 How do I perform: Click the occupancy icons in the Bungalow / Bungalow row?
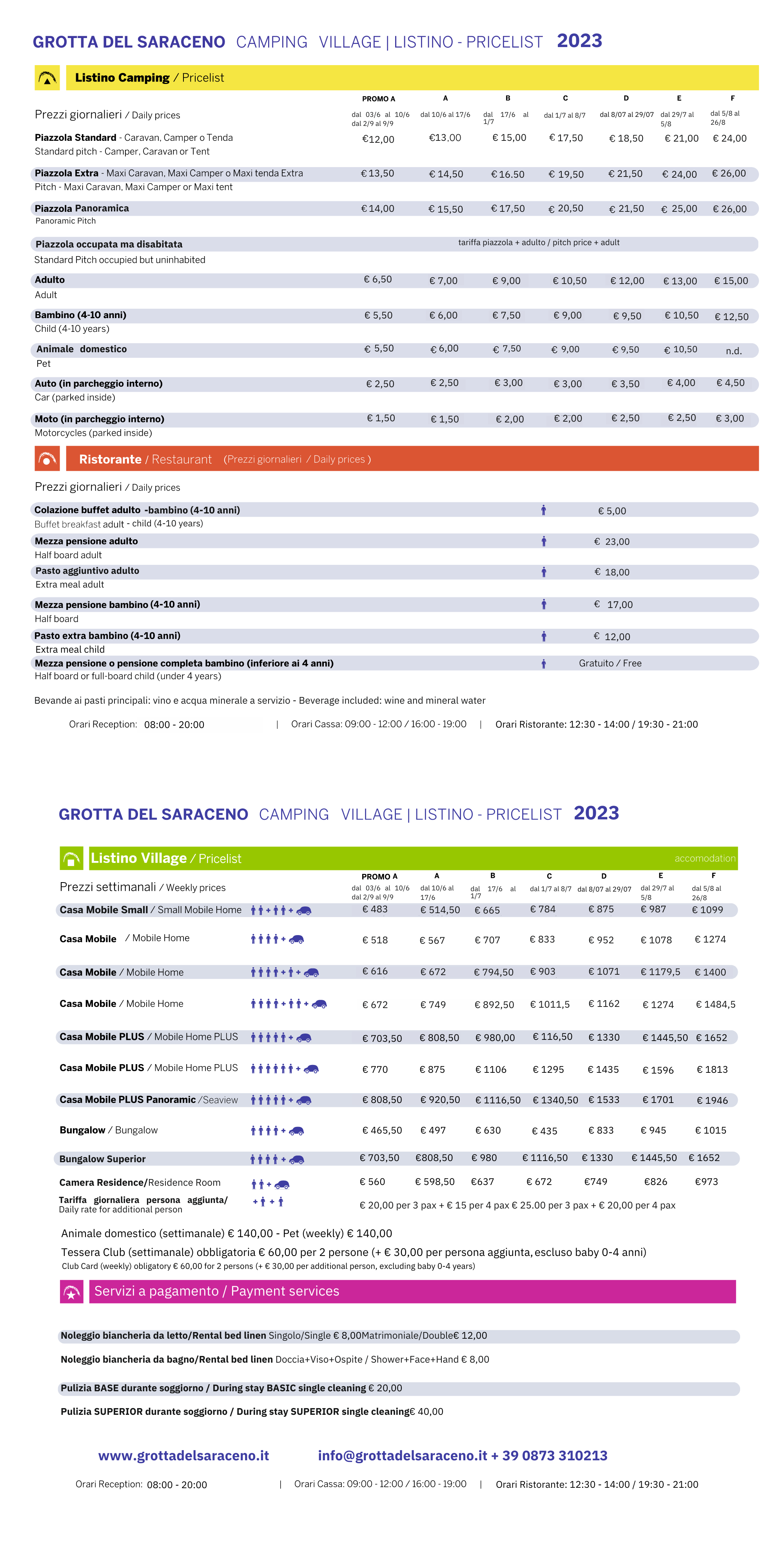(278, 1131)
